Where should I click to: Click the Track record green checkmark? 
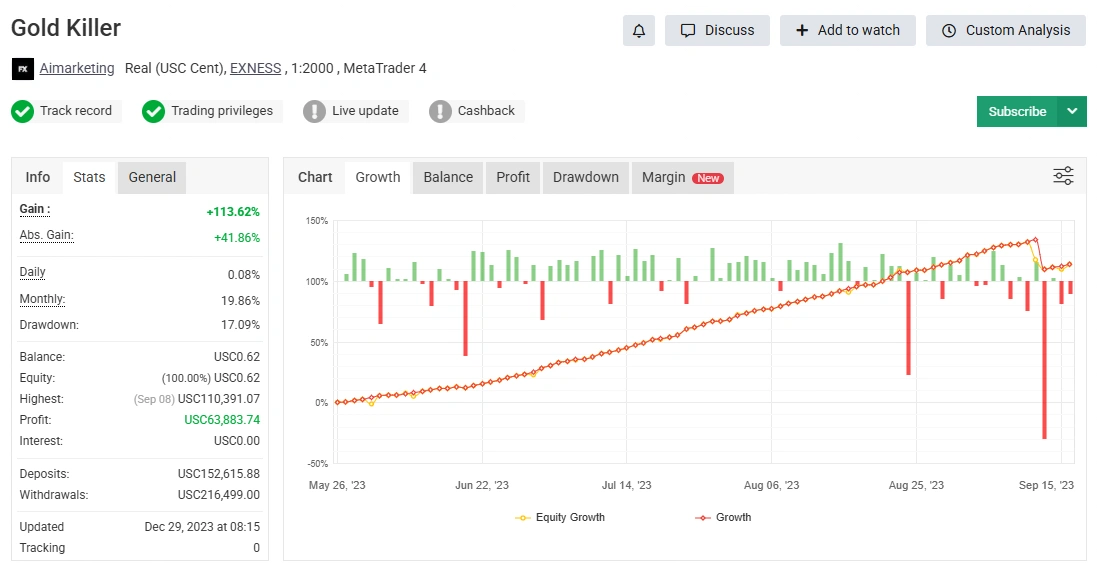tap(23, 111)
